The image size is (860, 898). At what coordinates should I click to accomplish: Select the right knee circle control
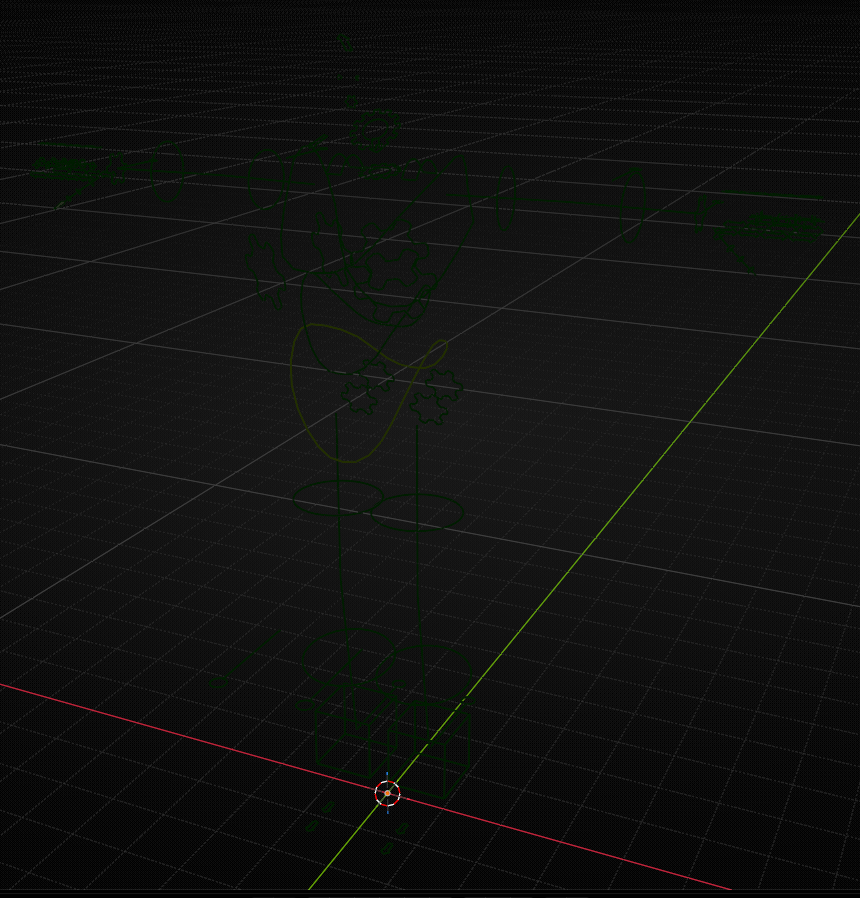(x=417, y=512)
